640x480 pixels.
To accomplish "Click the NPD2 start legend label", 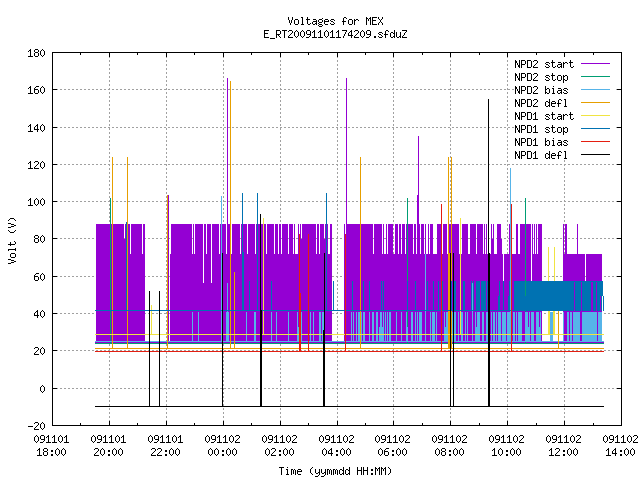I will click(x=544, y=64).
